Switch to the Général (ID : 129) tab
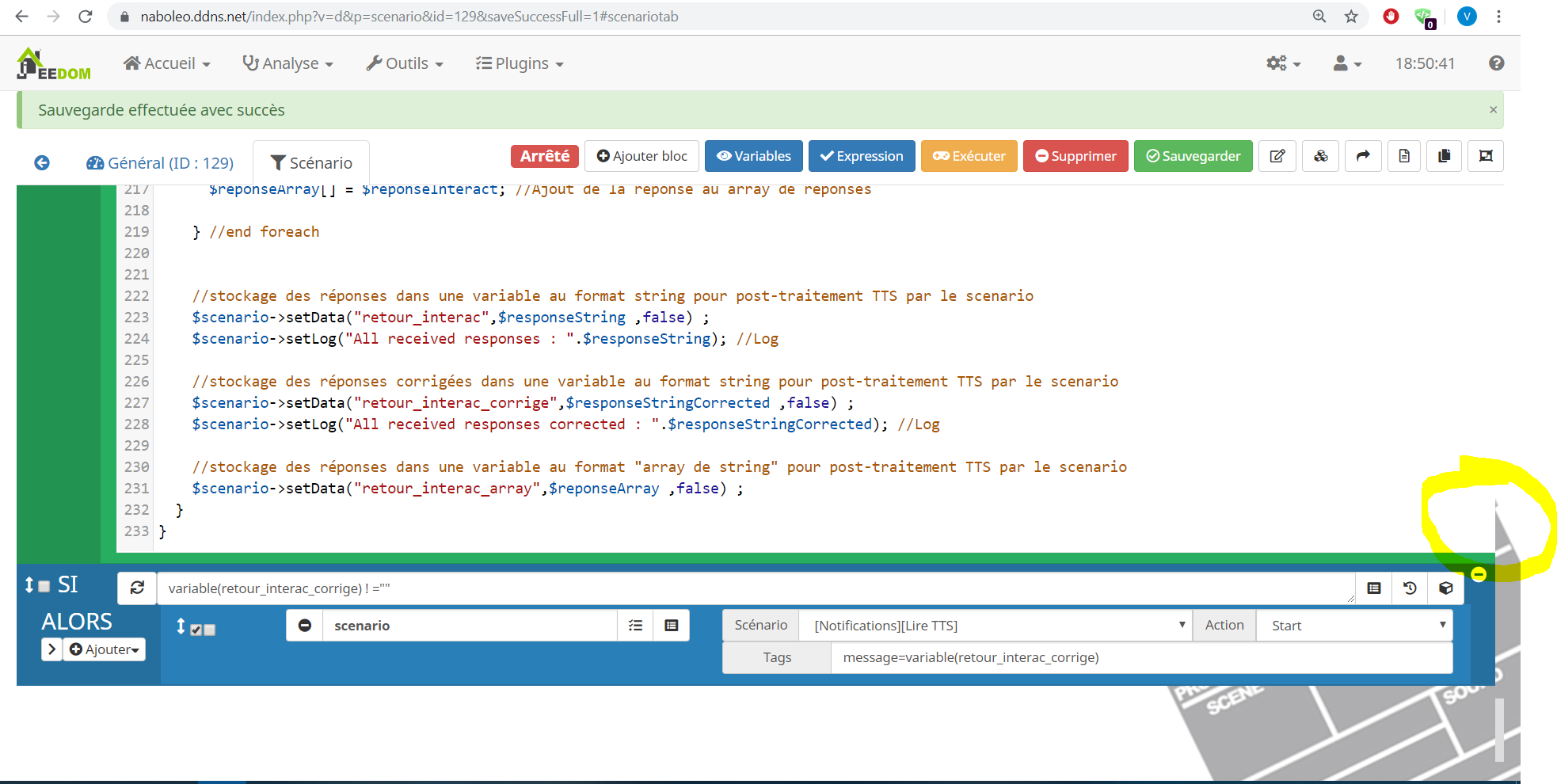 (x=160, y=163)
